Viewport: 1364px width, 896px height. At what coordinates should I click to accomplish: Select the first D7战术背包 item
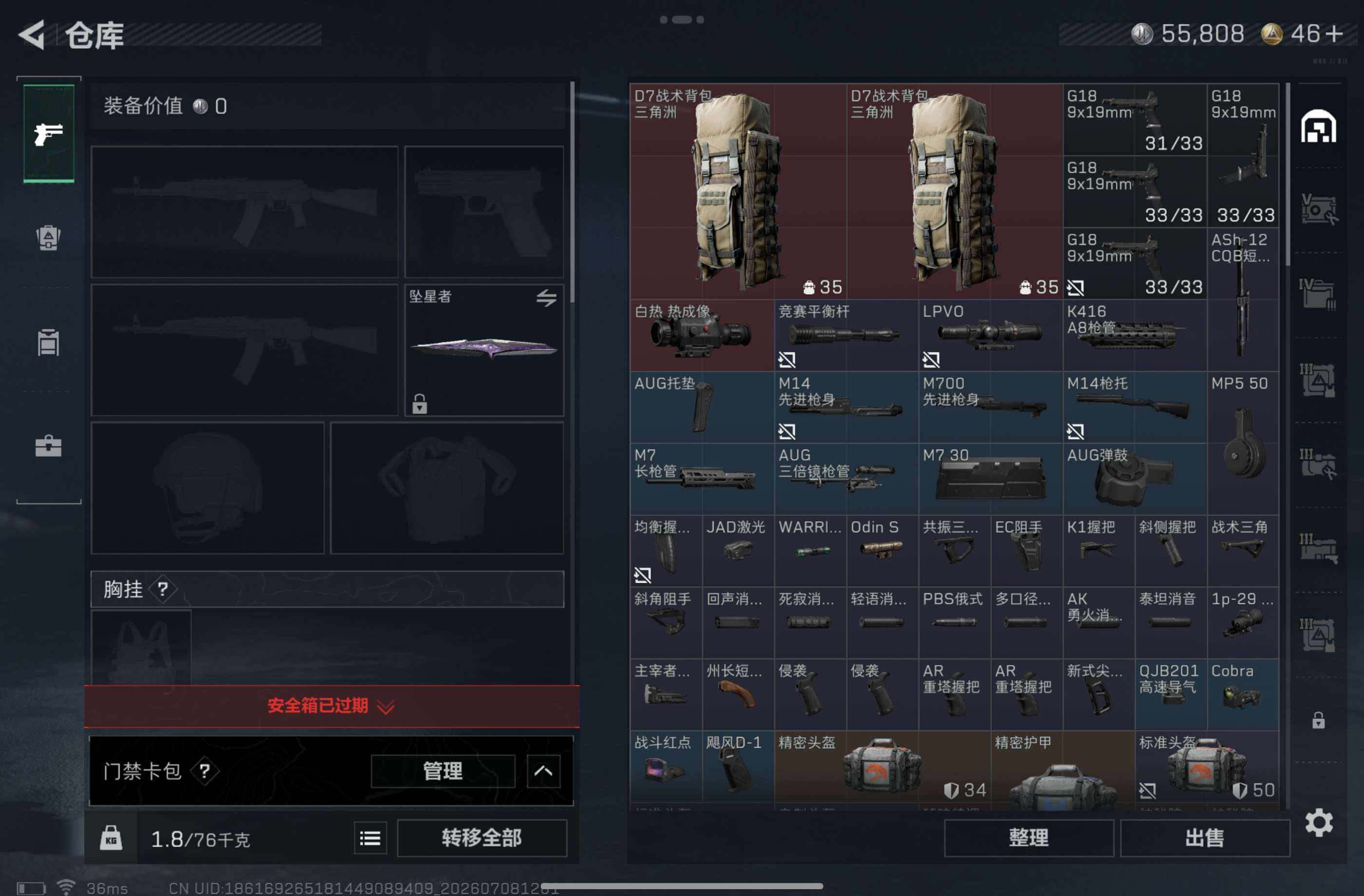point(738,191)
